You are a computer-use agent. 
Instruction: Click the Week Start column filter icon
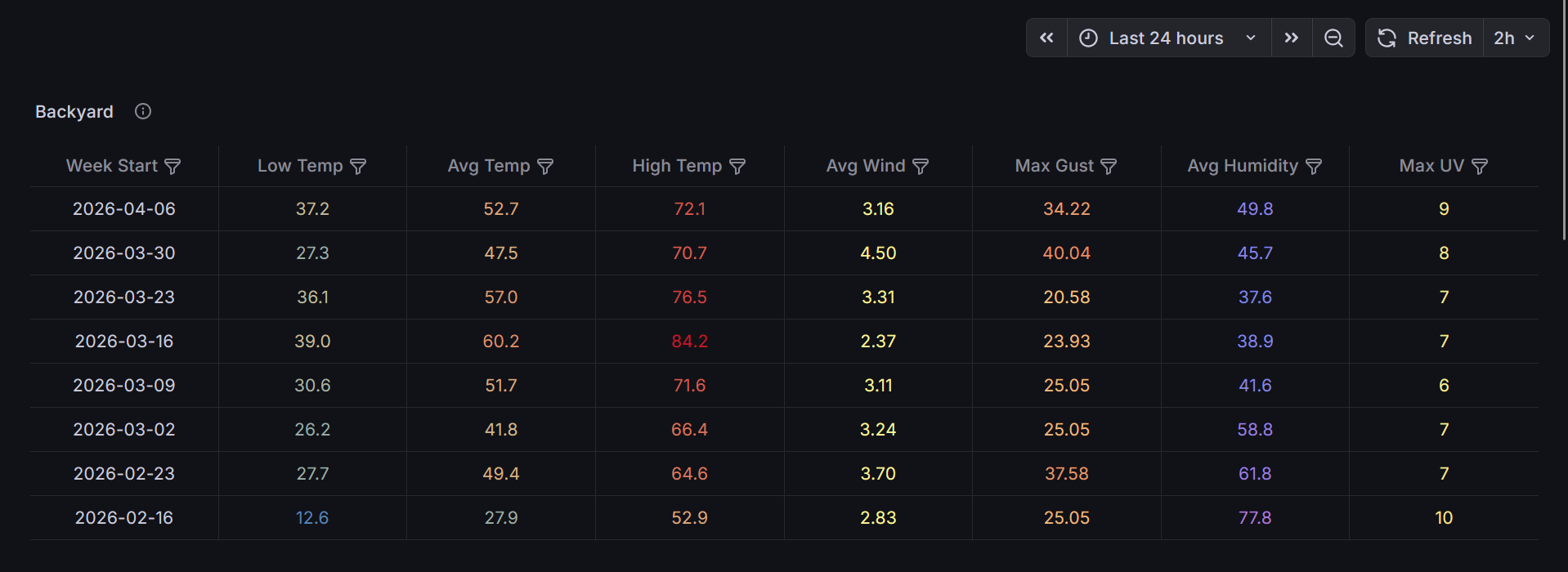pos(172,167)
